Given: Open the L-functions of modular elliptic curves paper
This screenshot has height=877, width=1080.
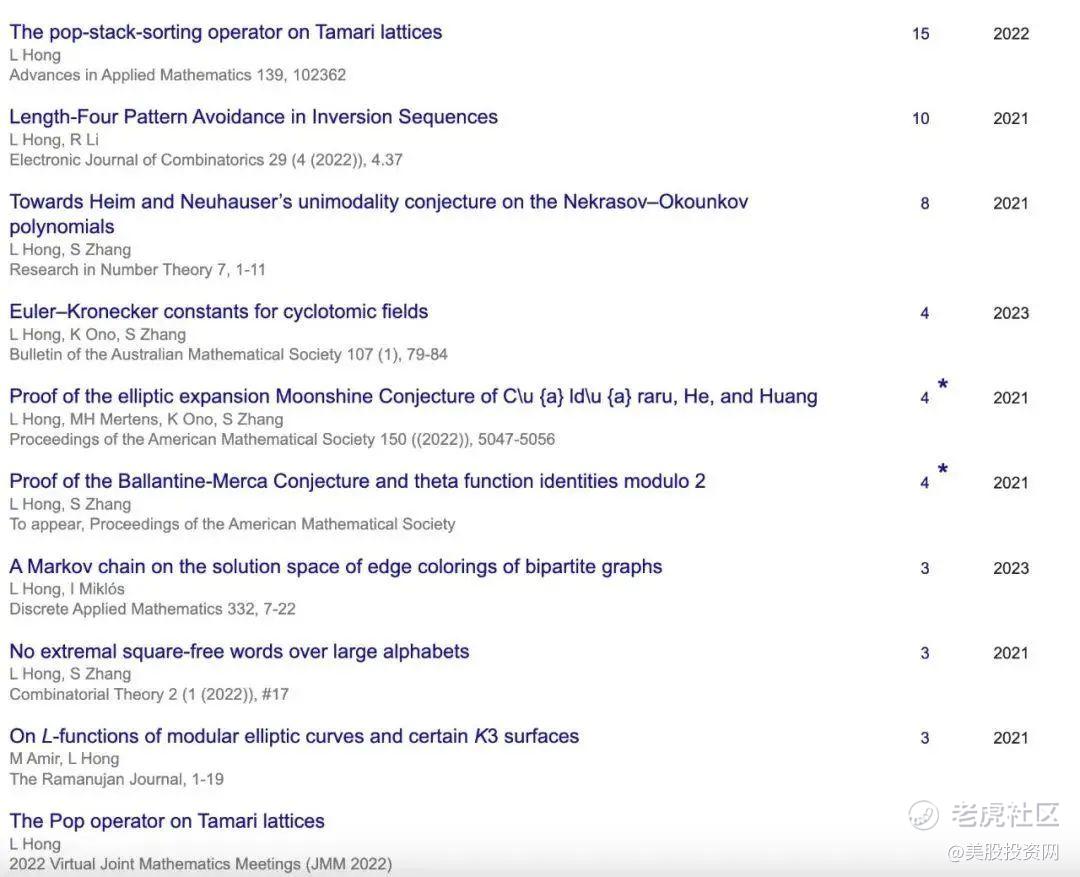Looking at the screenshot, I should pos(294,736).
